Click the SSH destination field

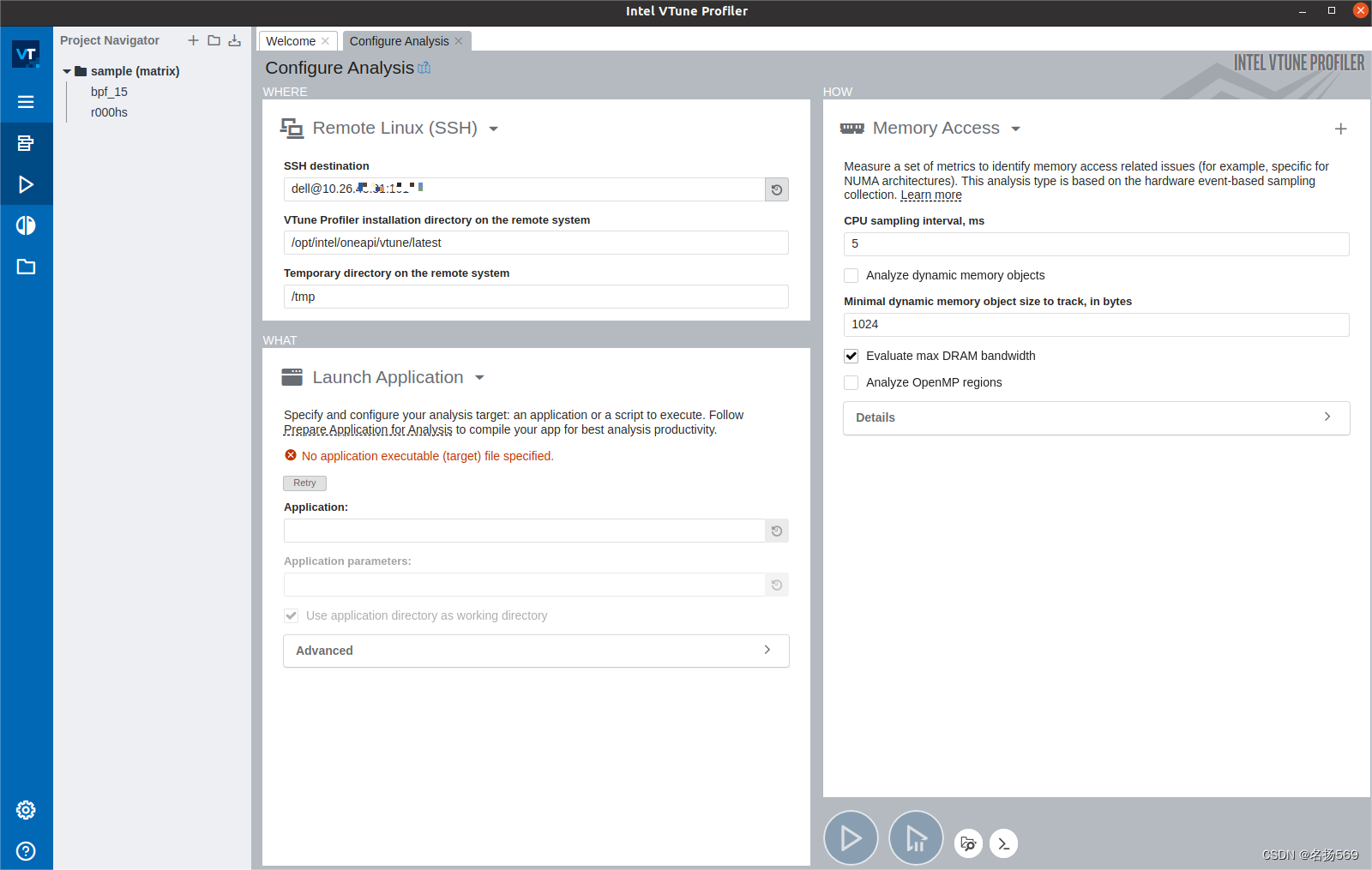pyautogui.click(x=524, y=189)
